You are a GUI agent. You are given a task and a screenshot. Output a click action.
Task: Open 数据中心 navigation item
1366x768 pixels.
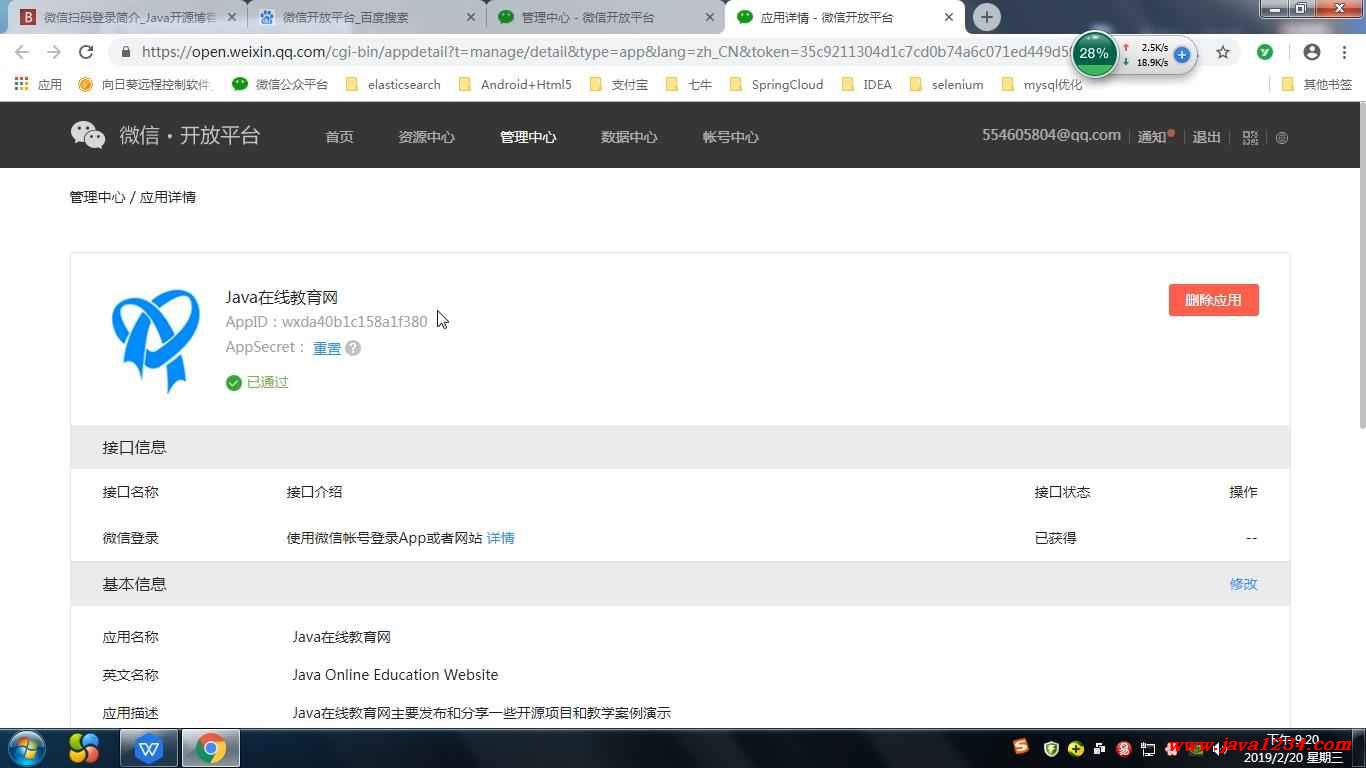[x=629, y=137]
